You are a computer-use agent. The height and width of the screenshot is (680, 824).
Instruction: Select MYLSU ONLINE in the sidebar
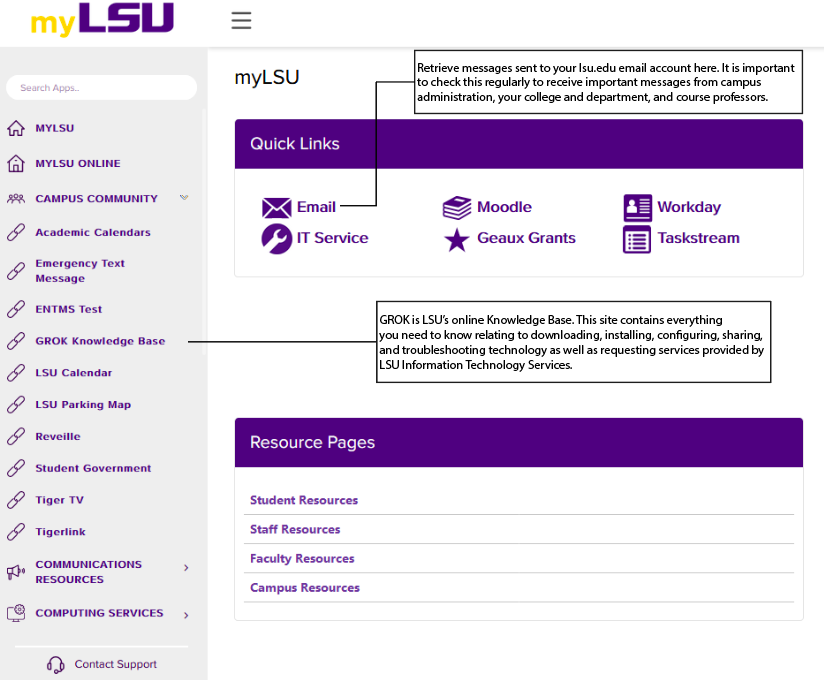(x=78, y=163)
